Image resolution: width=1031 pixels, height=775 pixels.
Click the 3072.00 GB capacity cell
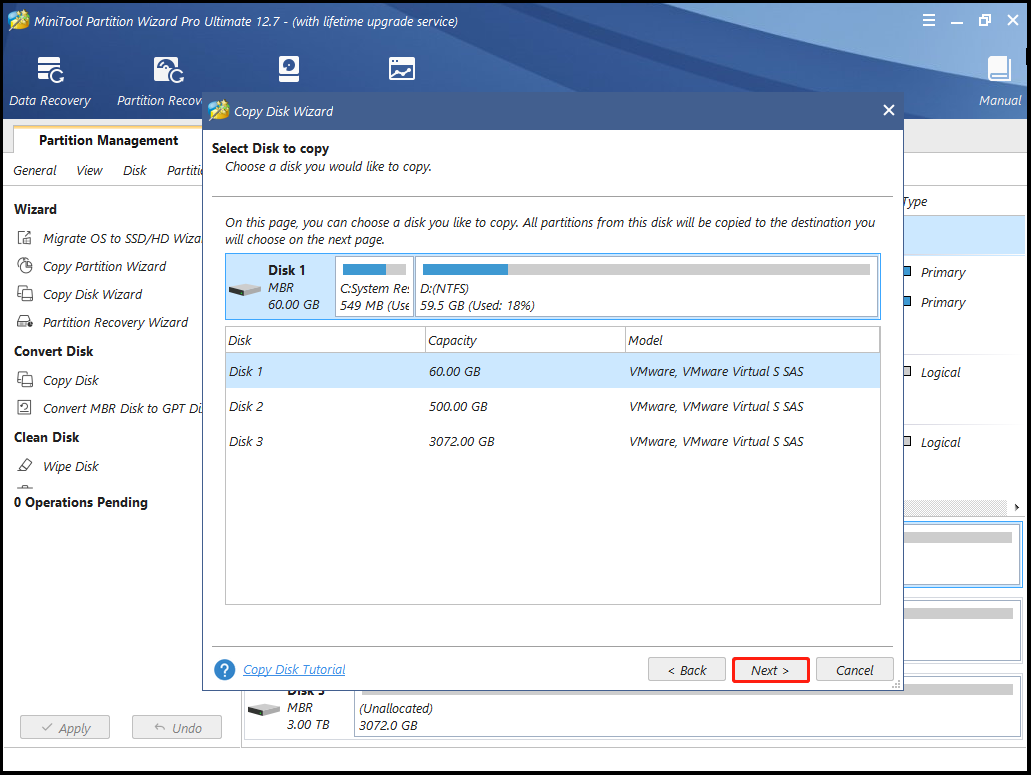(462, 441)
